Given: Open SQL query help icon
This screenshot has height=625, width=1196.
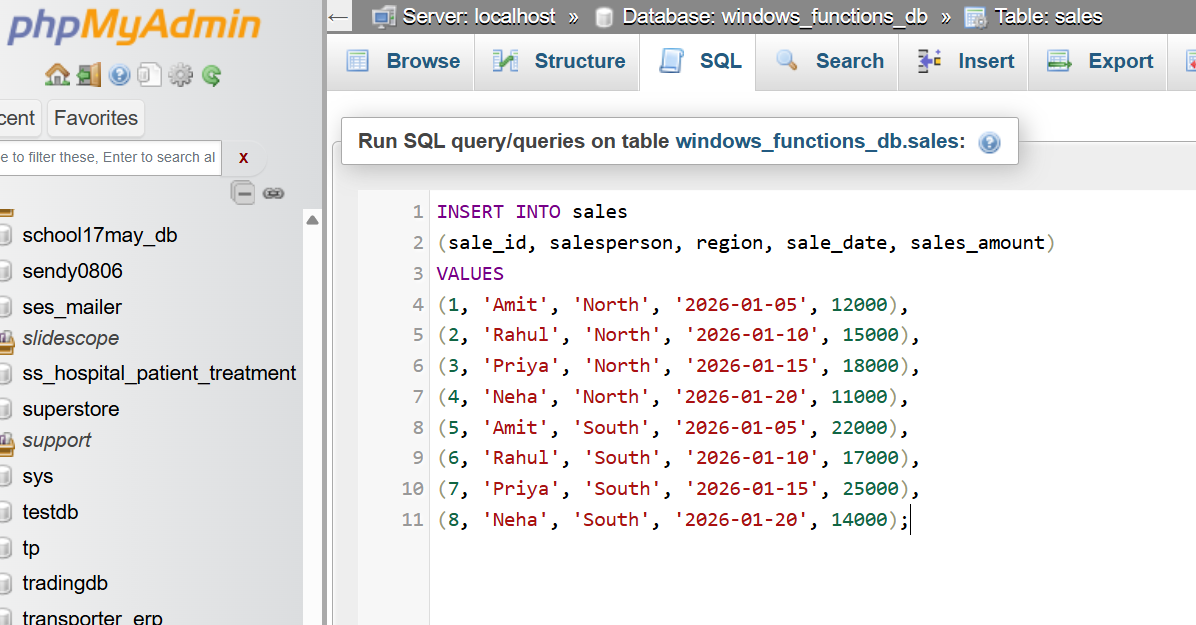Looking at the screenshot, I should click(x=989, y=143).
